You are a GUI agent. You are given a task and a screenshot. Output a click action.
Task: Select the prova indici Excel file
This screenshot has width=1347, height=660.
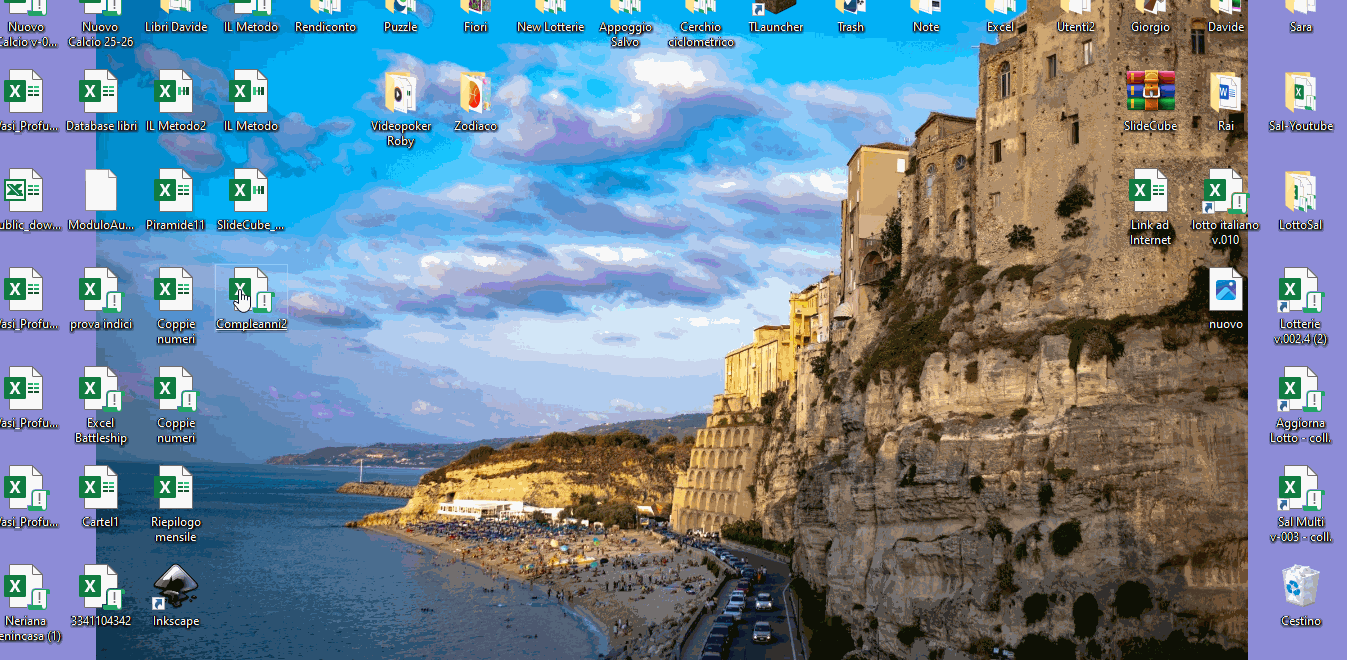pyautogui.click(x=100, y=290)
